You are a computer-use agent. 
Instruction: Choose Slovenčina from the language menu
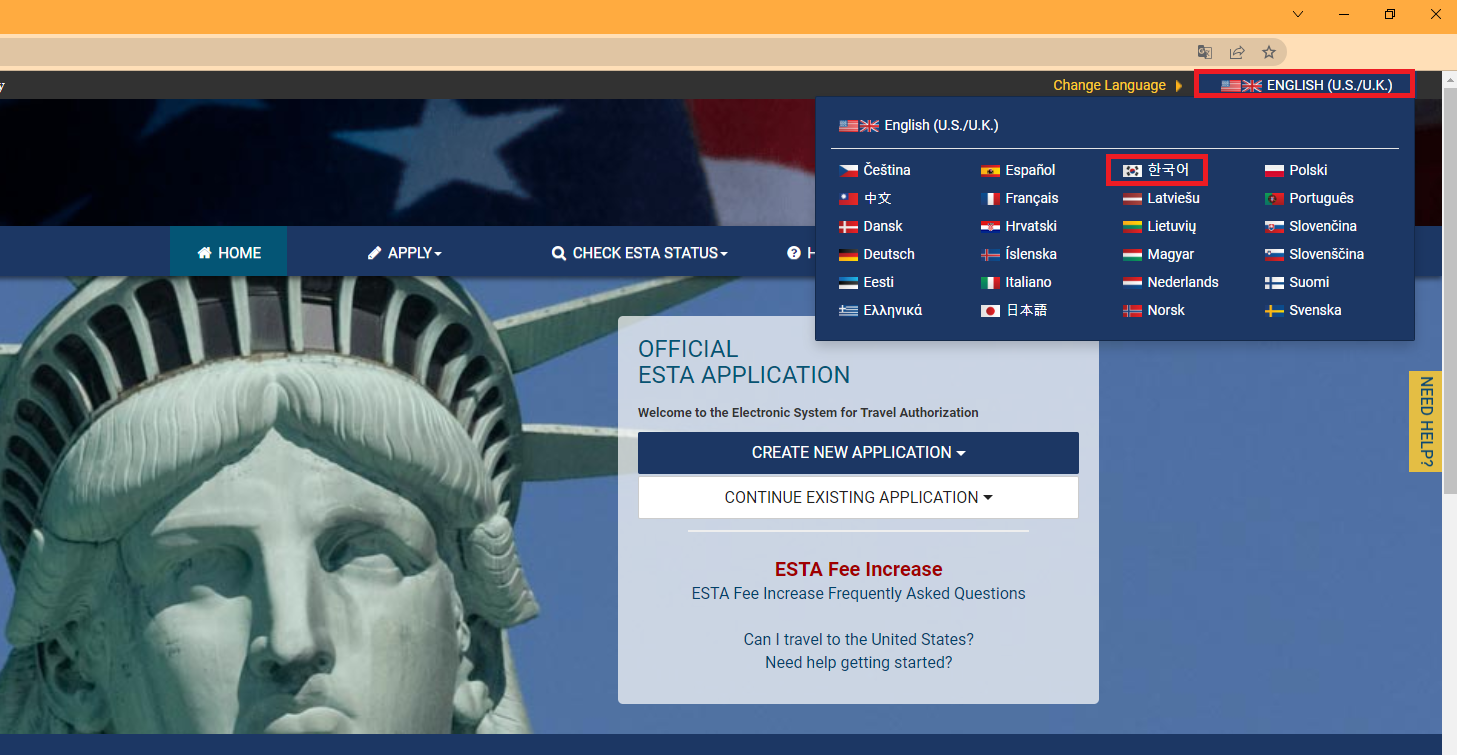click(1311, 226)
